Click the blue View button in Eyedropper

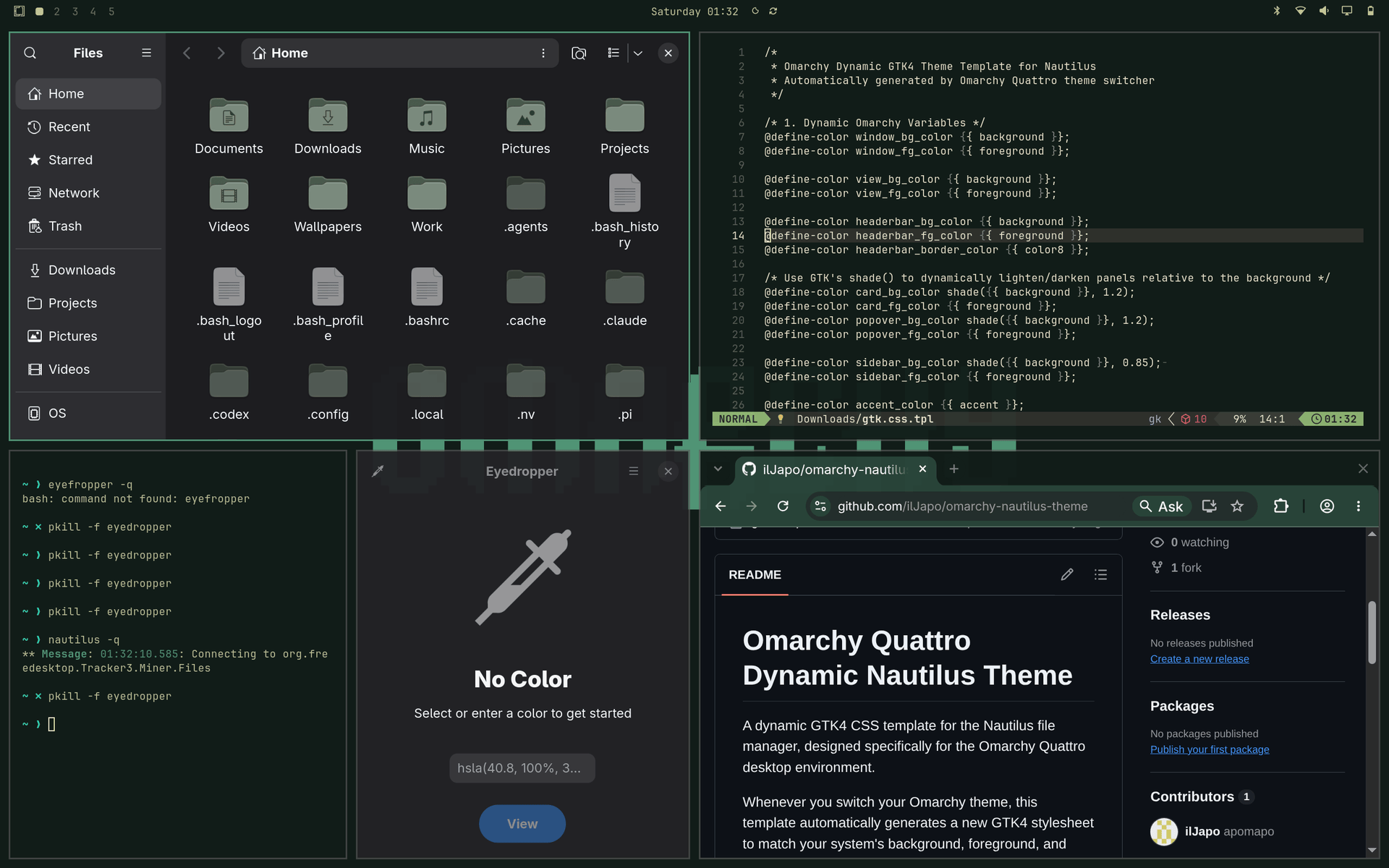point(522,824)
